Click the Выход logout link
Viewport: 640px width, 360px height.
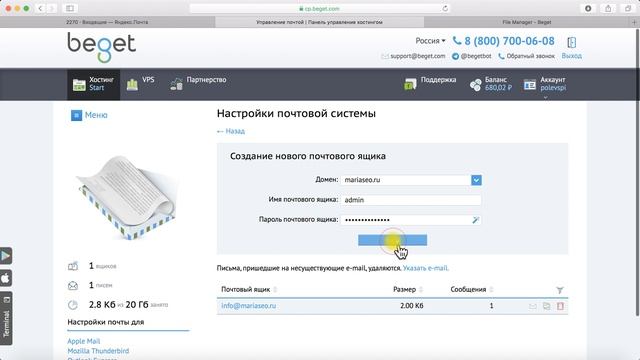[571, 56]
